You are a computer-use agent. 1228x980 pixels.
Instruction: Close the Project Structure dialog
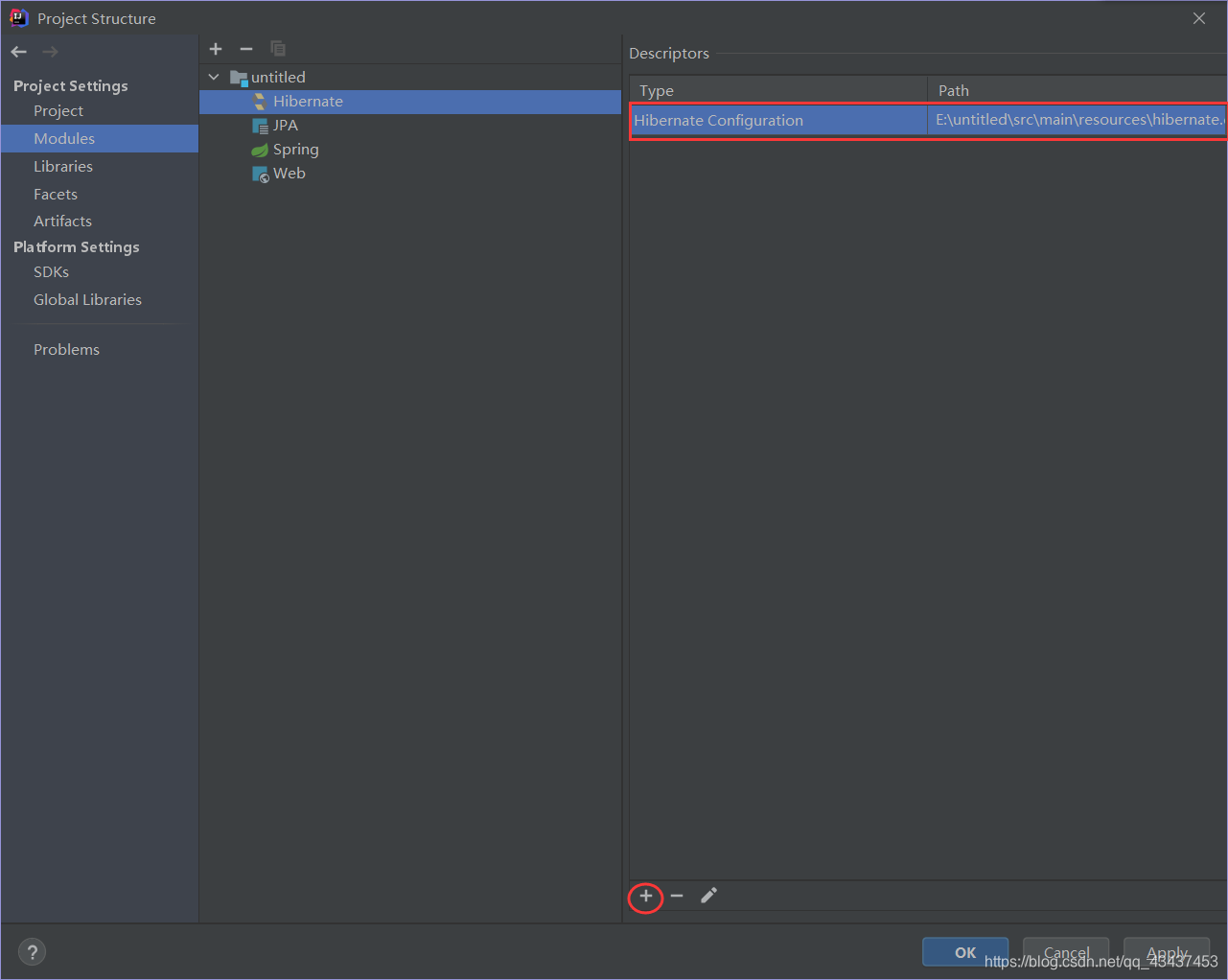point(1199,18)
